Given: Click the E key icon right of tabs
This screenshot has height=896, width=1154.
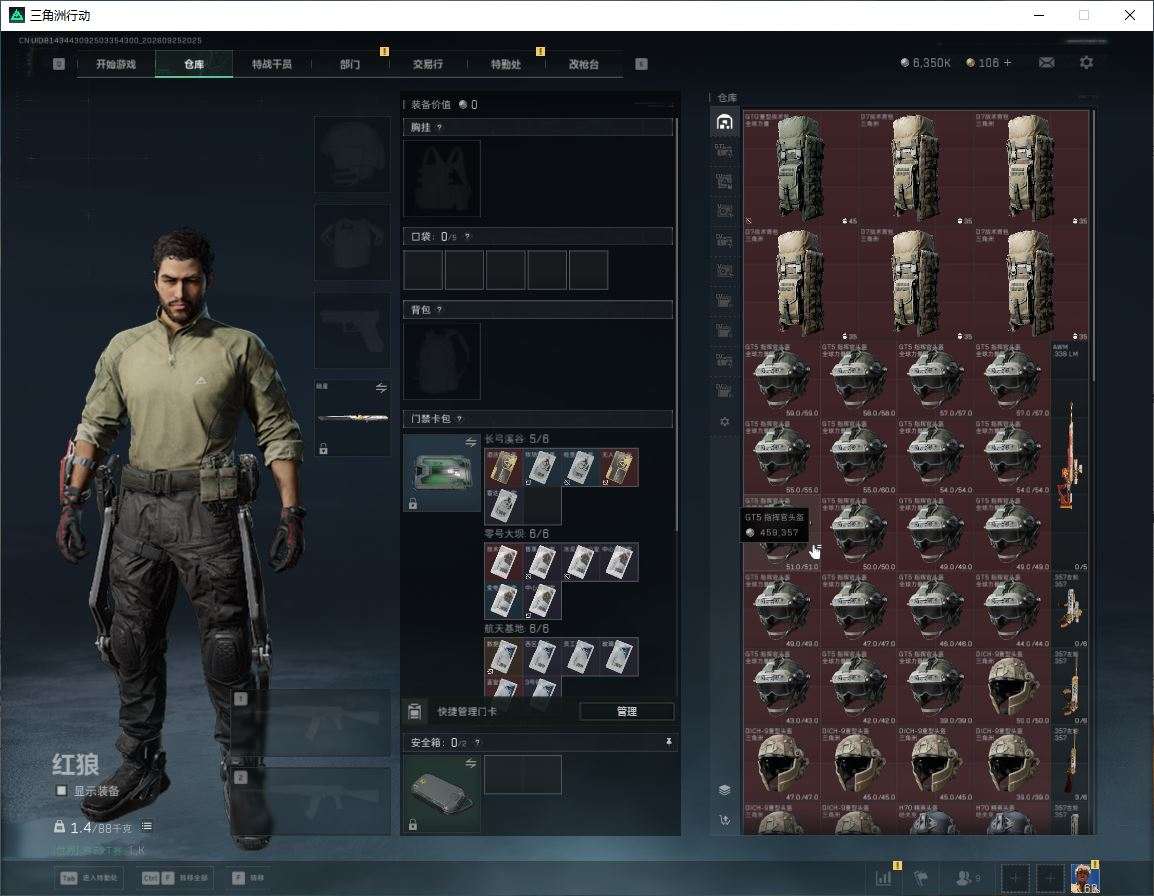Looking at the screenshot, I should tap(641, 64).
